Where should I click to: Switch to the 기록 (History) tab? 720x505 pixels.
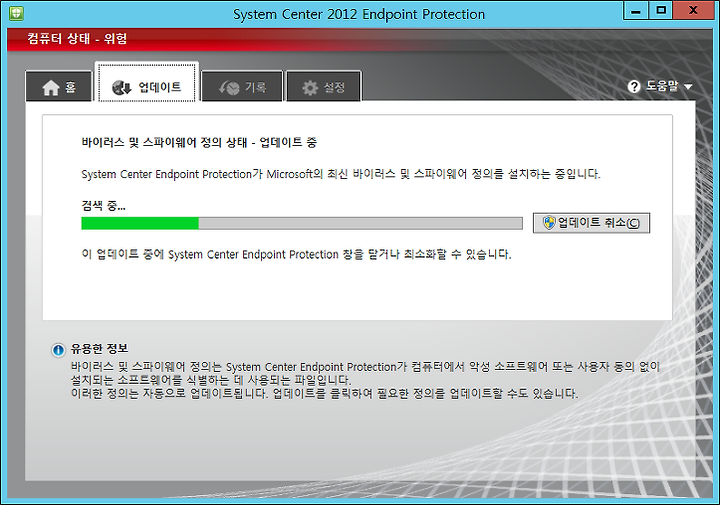point(242,86)
